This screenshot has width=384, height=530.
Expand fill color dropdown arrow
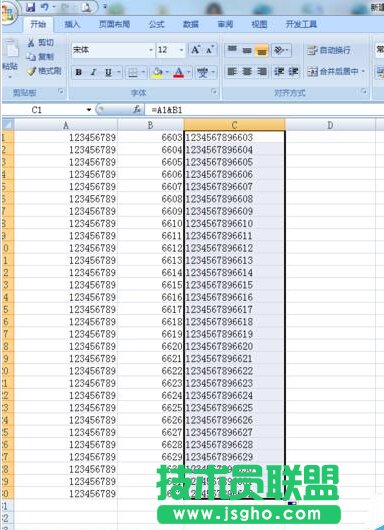point(168,72)
